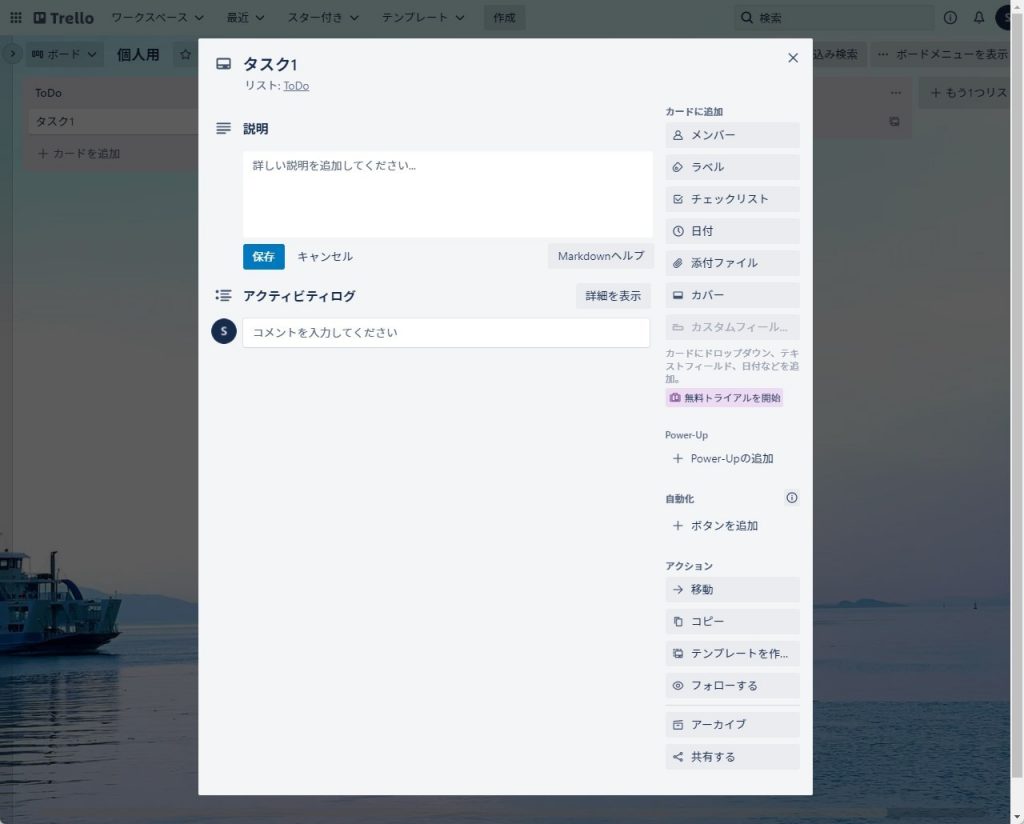
Task: Click the タスク1 card title
Action: point(270,64)
